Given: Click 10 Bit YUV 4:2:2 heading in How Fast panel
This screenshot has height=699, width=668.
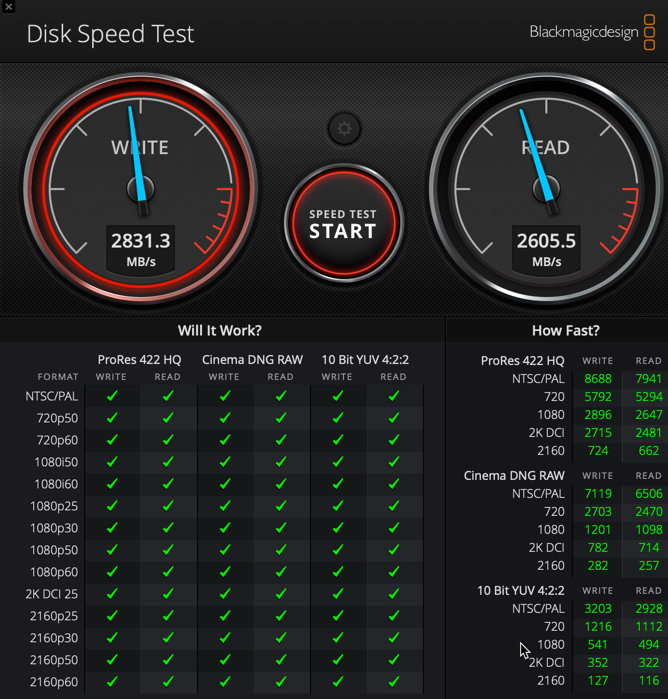Looking at the screenshot, I should (x=521, y=591).
